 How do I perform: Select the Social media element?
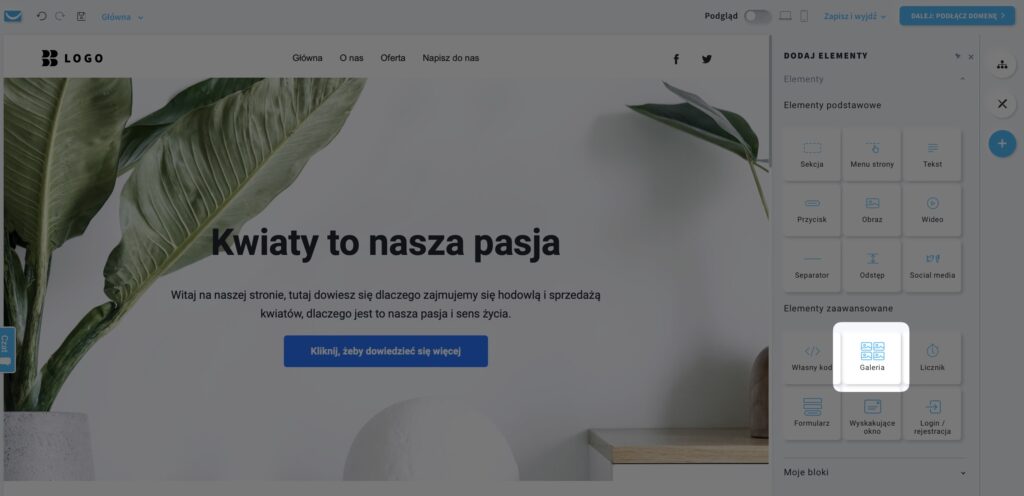(932, 265)
